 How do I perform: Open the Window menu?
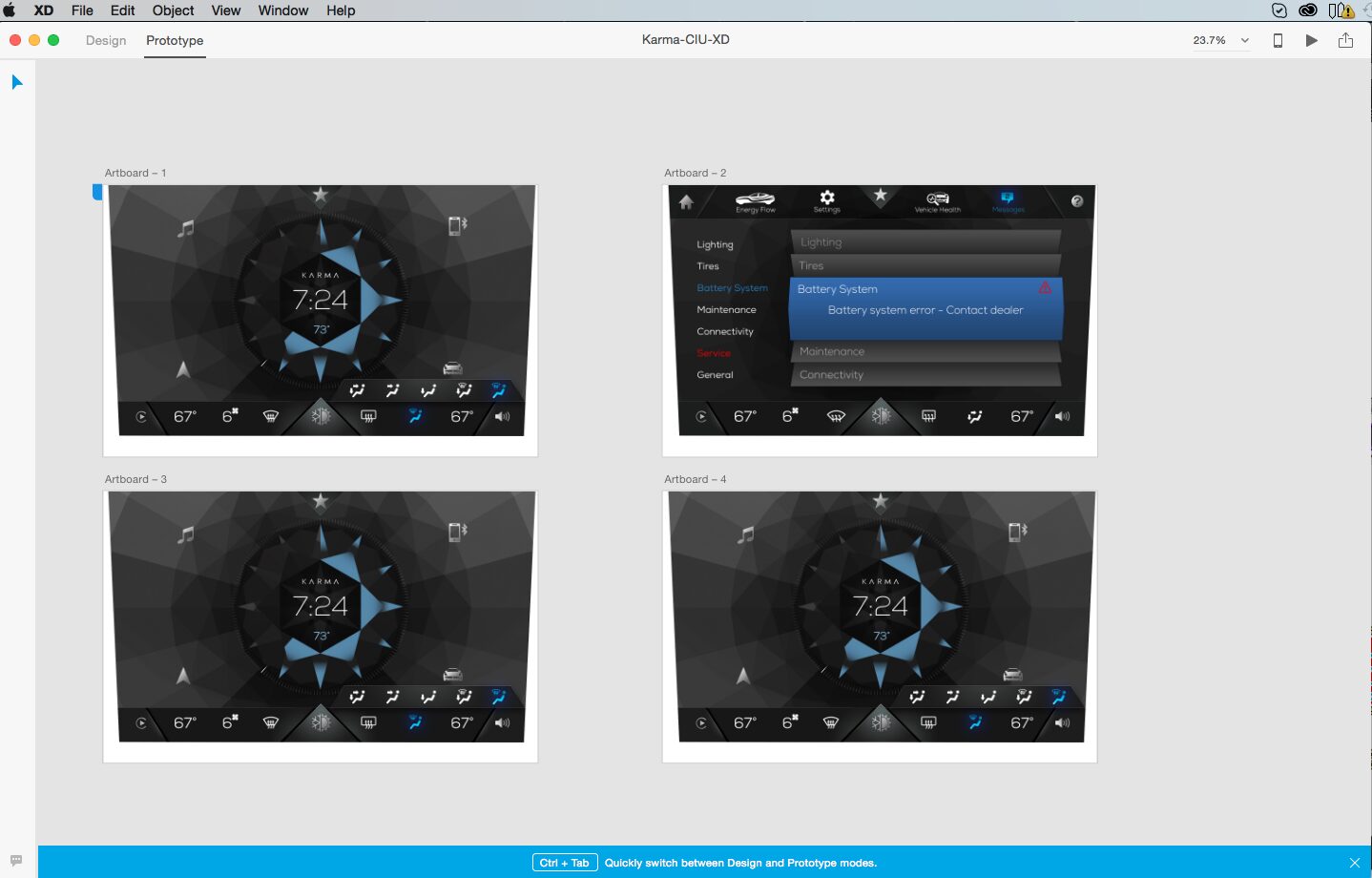(x=283, y=10)
